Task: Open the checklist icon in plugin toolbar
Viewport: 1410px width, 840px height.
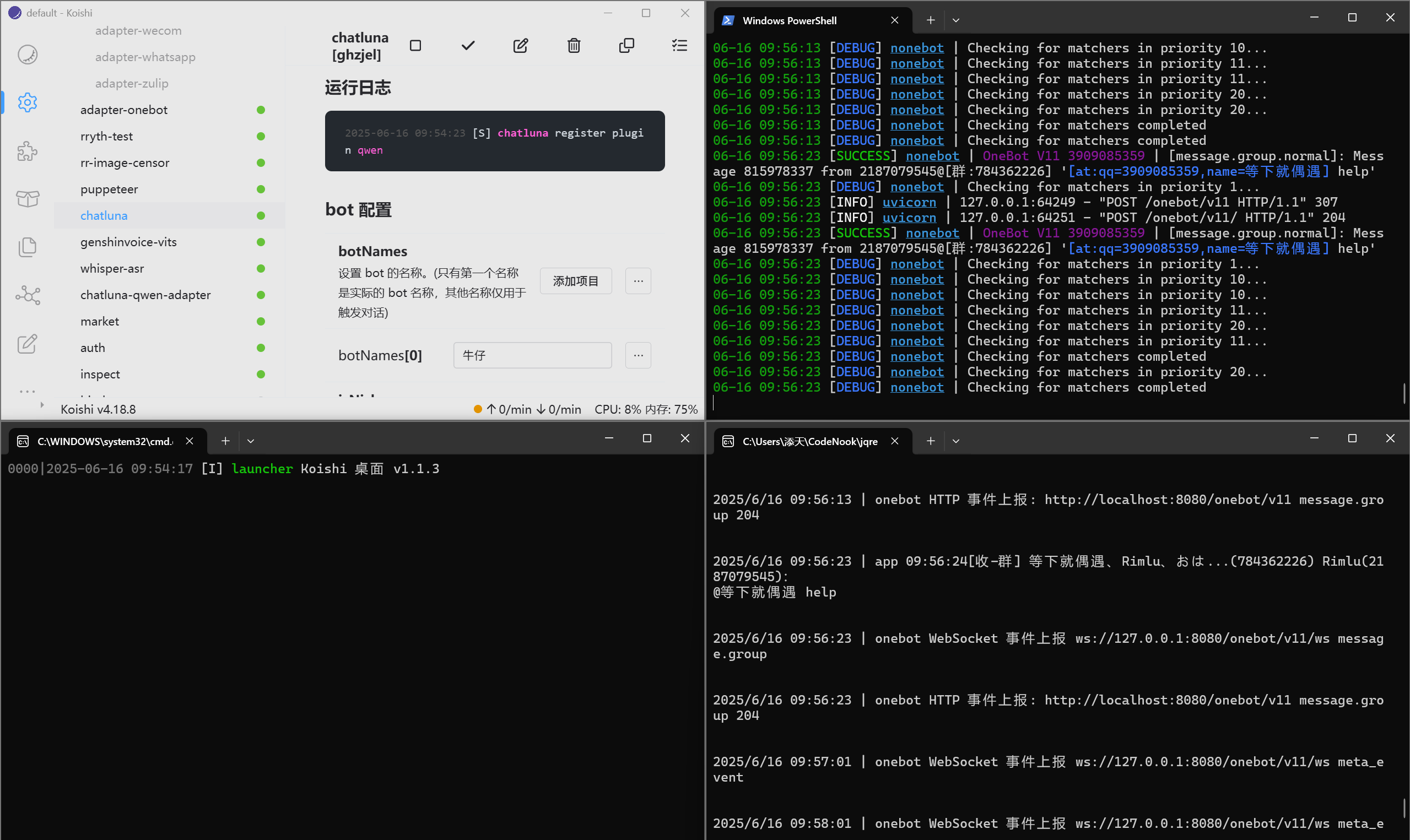Action: 679,46
